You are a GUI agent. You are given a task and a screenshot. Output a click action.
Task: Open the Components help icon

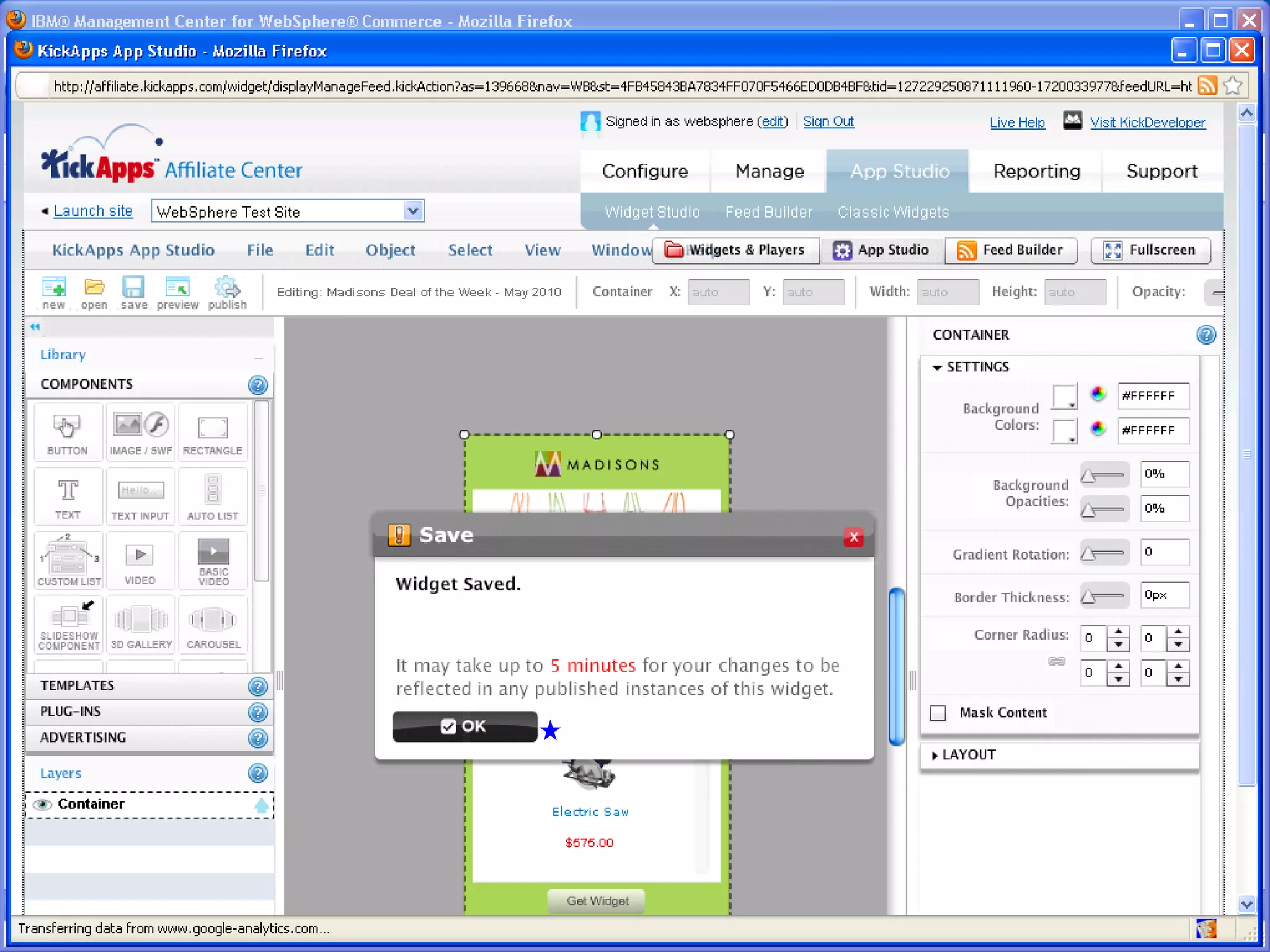[257, 385]
